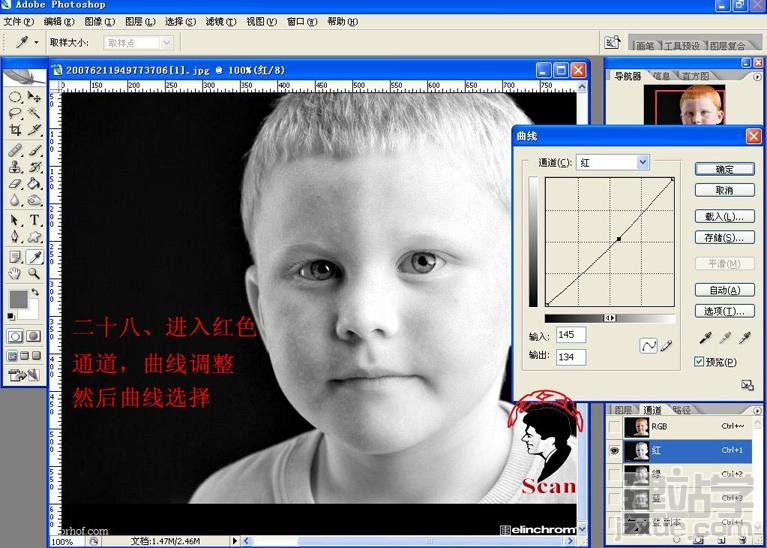Select the Clone Stamp tool
This screenshot has width=767, height=548.
click(x=15, y=167)
